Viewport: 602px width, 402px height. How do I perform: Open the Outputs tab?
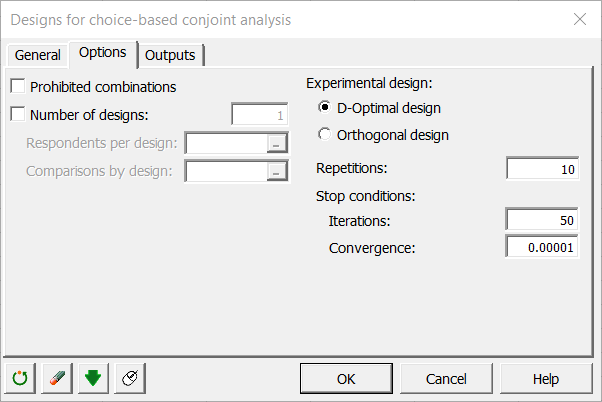(170, 55)
